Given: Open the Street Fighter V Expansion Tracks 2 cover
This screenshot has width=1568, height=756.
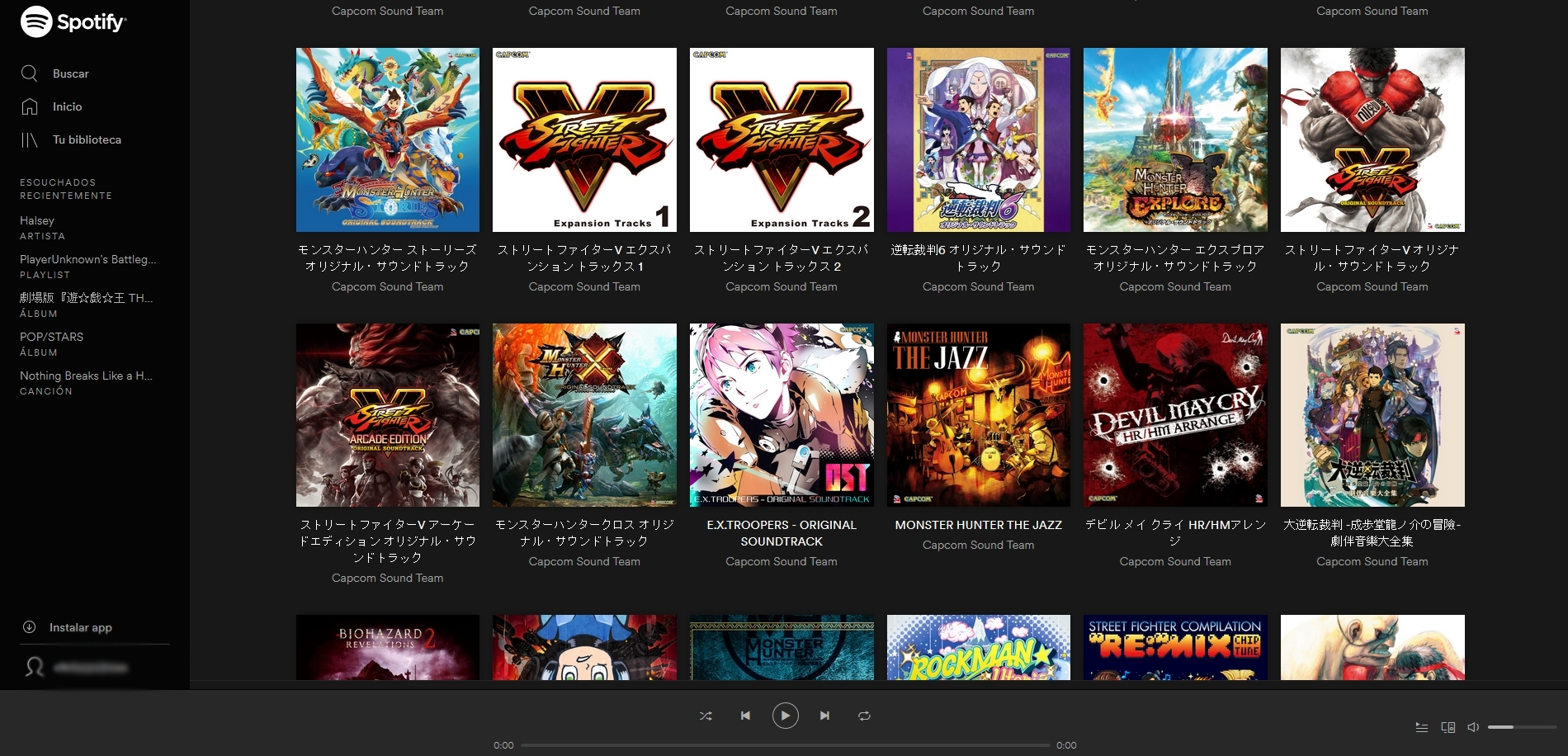Looking at the screenshot, I should [782, 139].
